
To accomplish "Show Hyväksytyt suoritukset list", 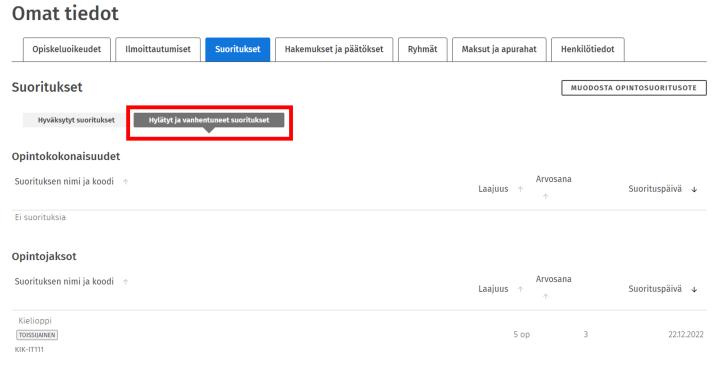I will coord(76,120).
